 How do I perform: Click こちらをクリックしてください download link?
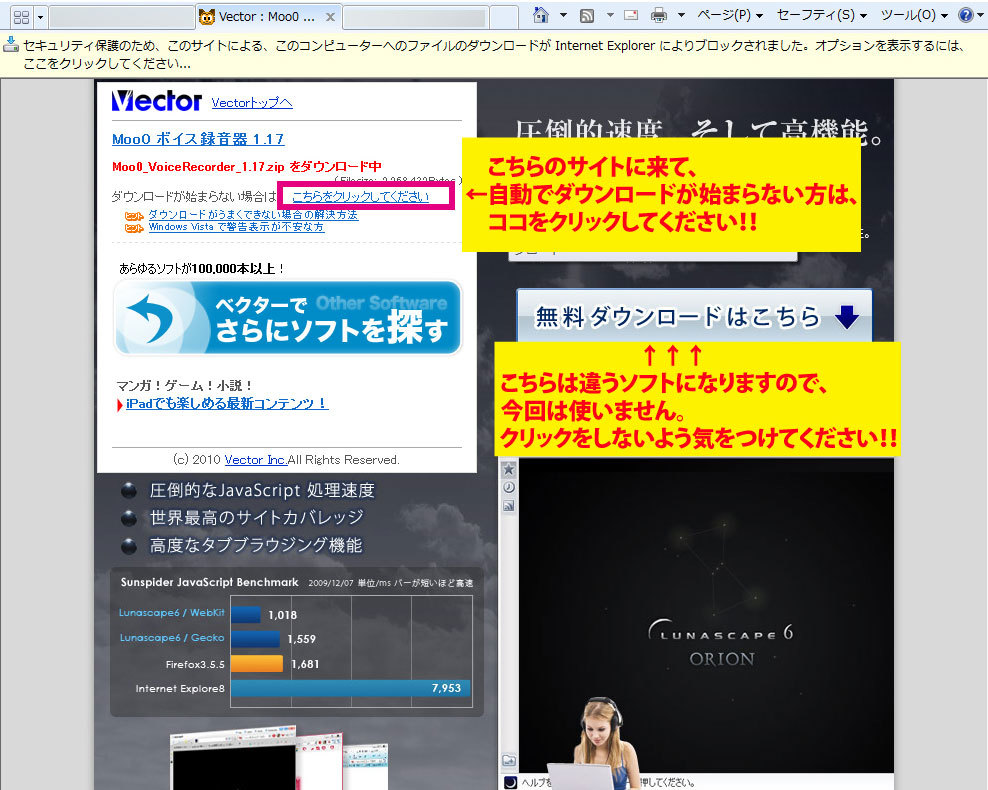click(360, 197)
